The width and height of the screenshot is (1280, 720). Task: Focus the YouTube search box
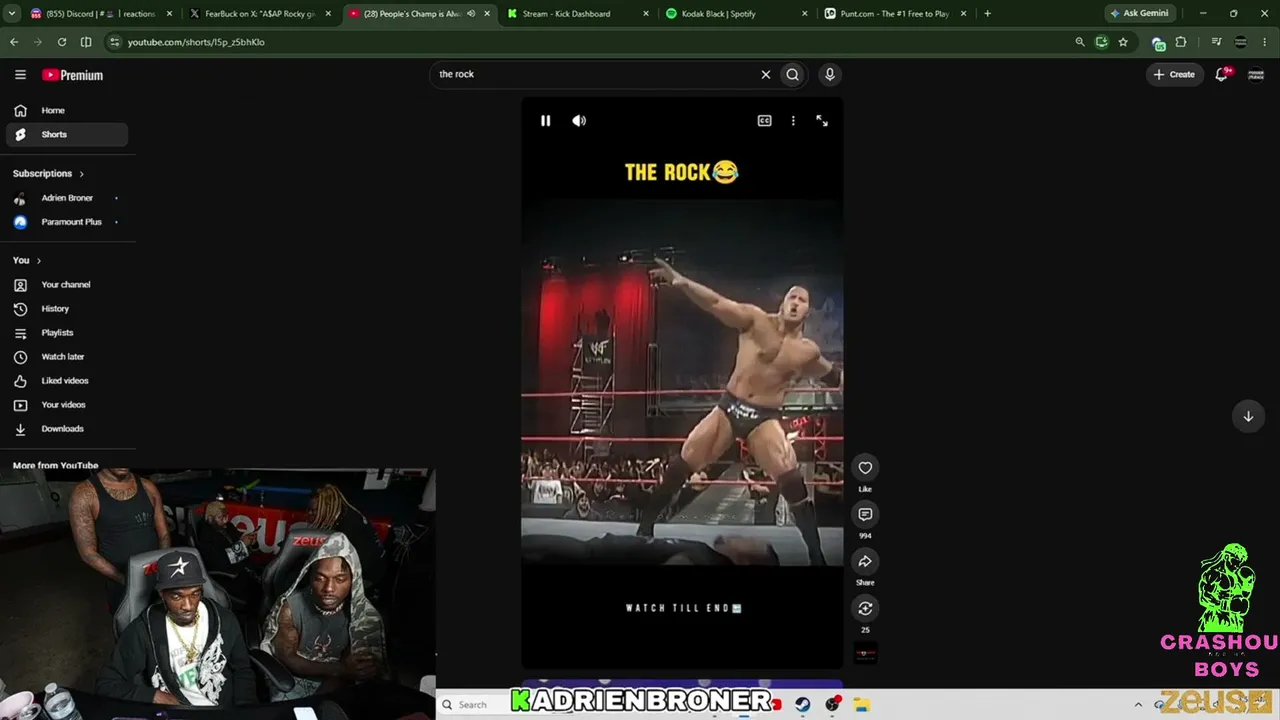(596, 74)
